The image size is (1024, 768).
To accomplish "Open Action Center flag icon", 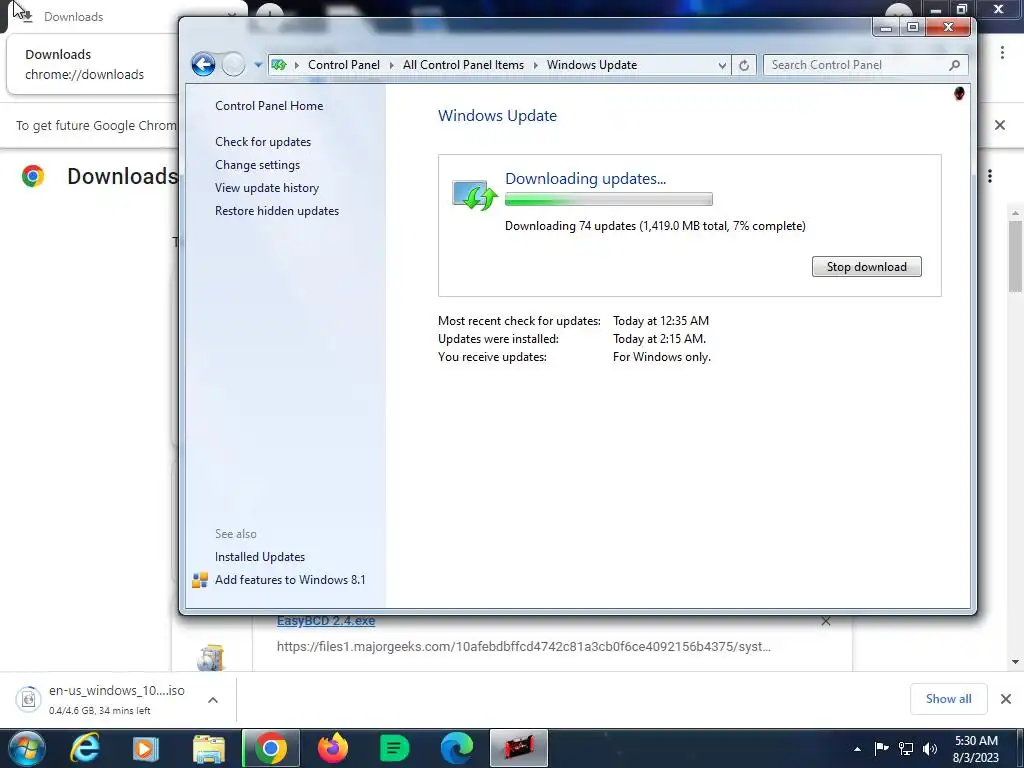I will pos(882,748).
